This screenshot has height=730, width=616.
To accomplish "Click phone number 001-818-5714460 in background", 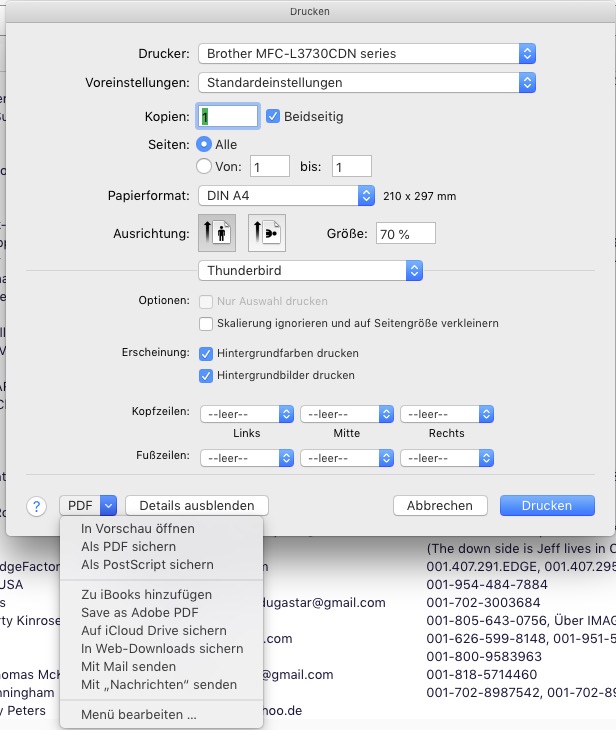I will click(482, 675).
